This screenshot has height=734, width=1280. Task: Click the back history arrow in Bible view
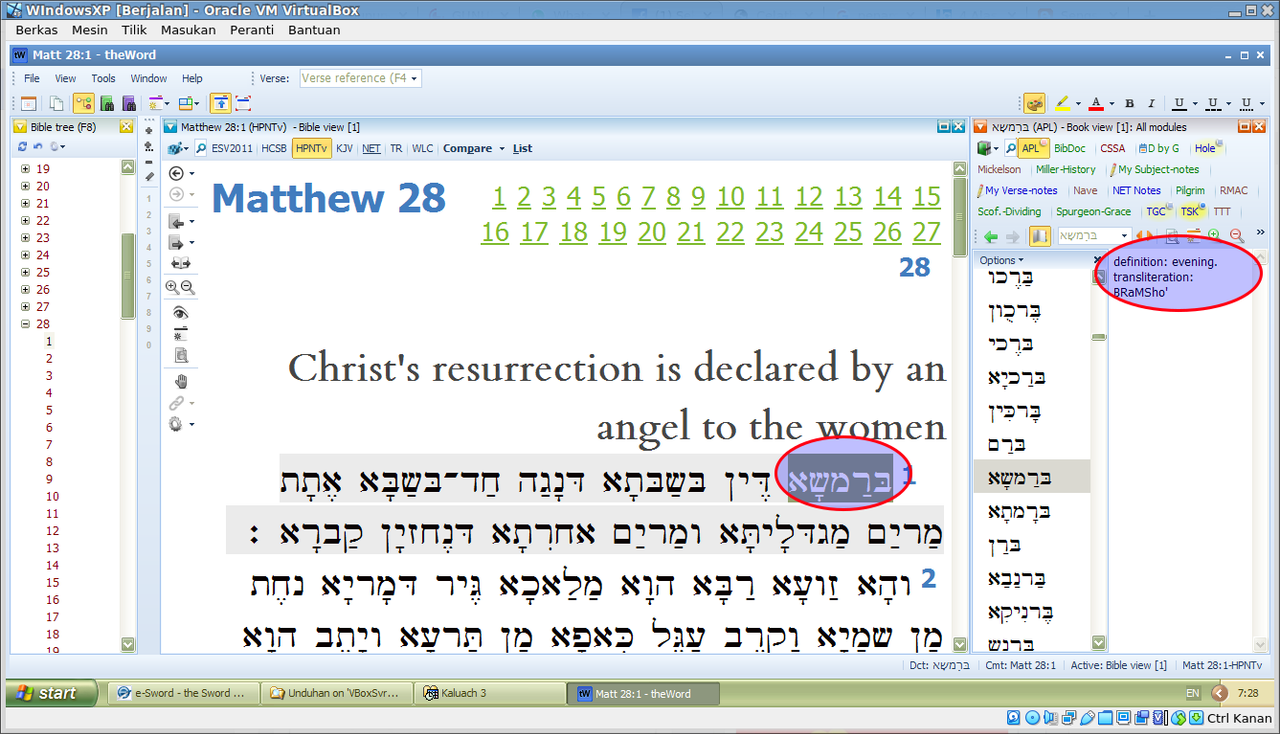(178, 174)
